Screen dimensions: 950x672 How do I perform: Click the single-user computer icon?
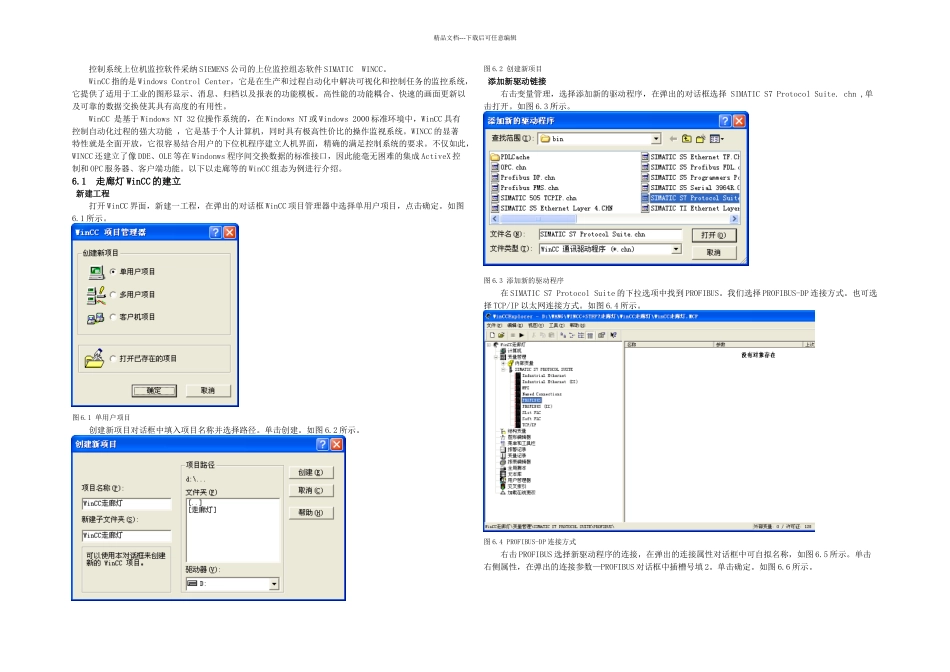coord(96,272)
